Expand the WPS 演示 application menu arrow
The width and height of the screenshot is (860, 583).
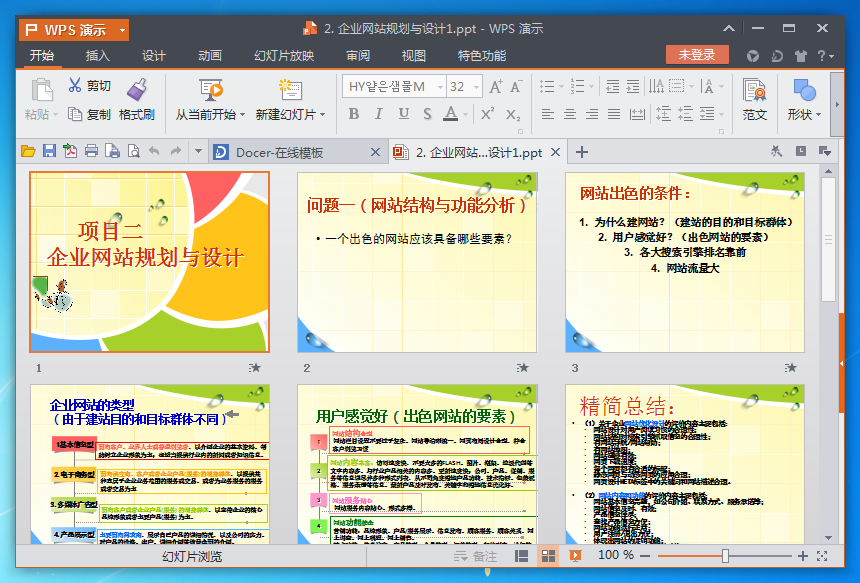122,30
